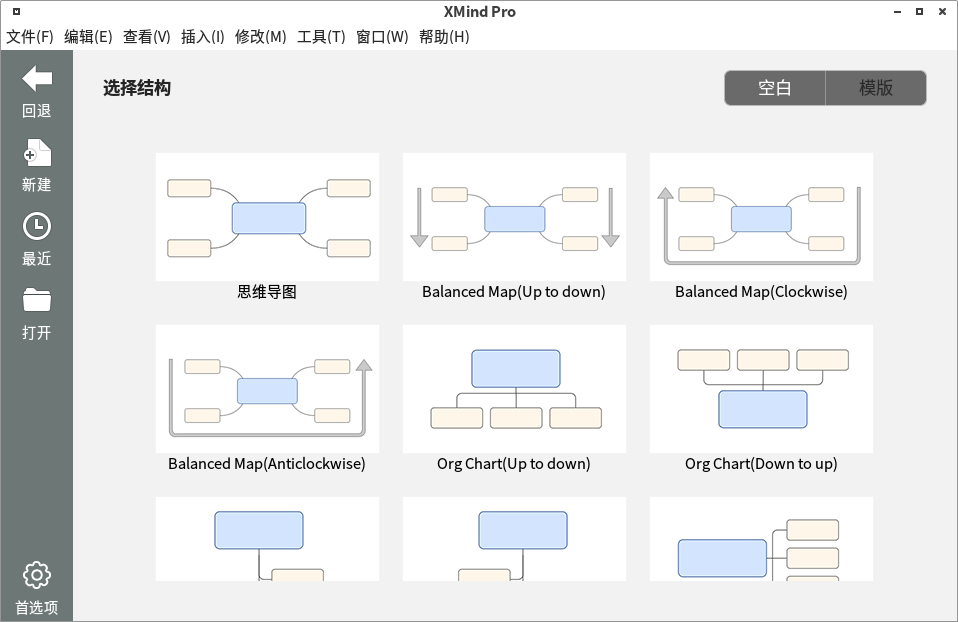Open the 帮助(H) menu
This screenshot has width=958, height=622.
pyautogui.click(x=444, y=37)
